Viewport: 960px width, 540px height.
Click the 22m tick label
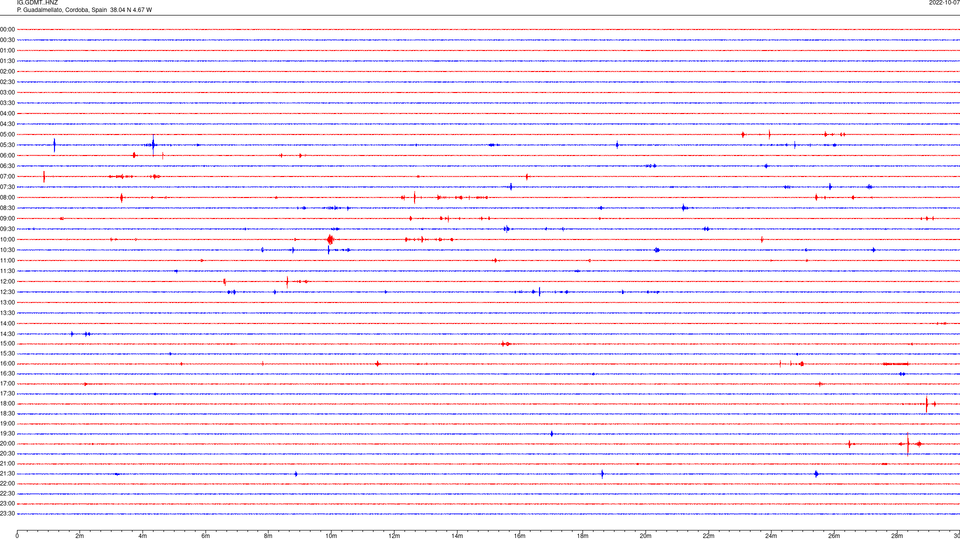[708, 536]
